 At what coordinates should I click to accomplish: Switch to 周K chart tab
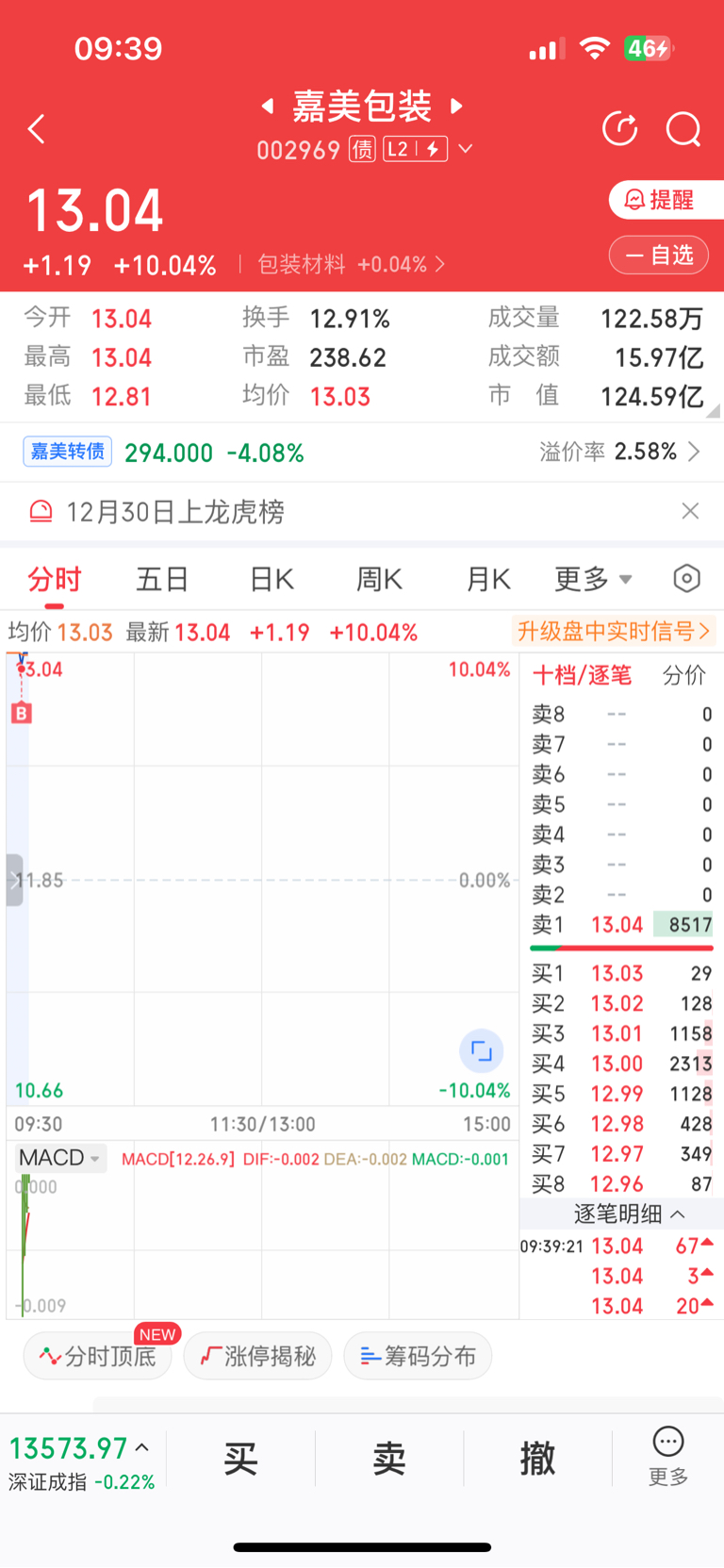(380, 579)
